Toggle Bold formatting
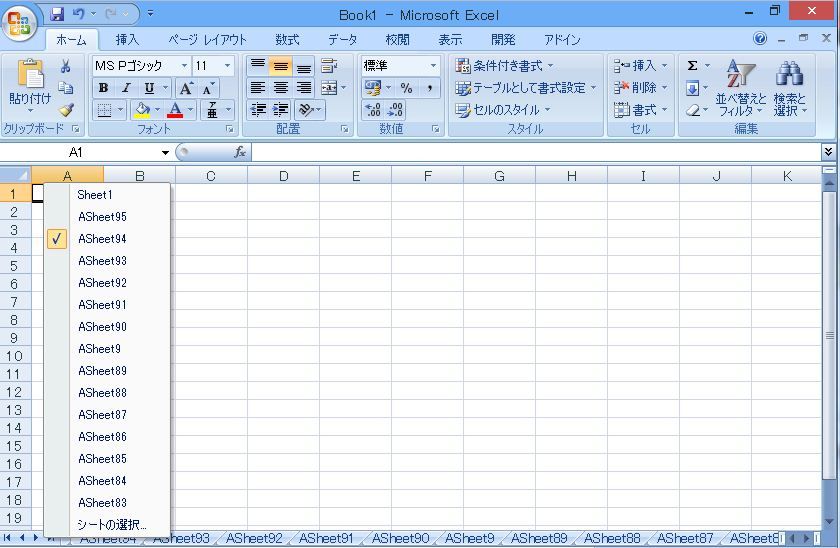 point(103,88)
